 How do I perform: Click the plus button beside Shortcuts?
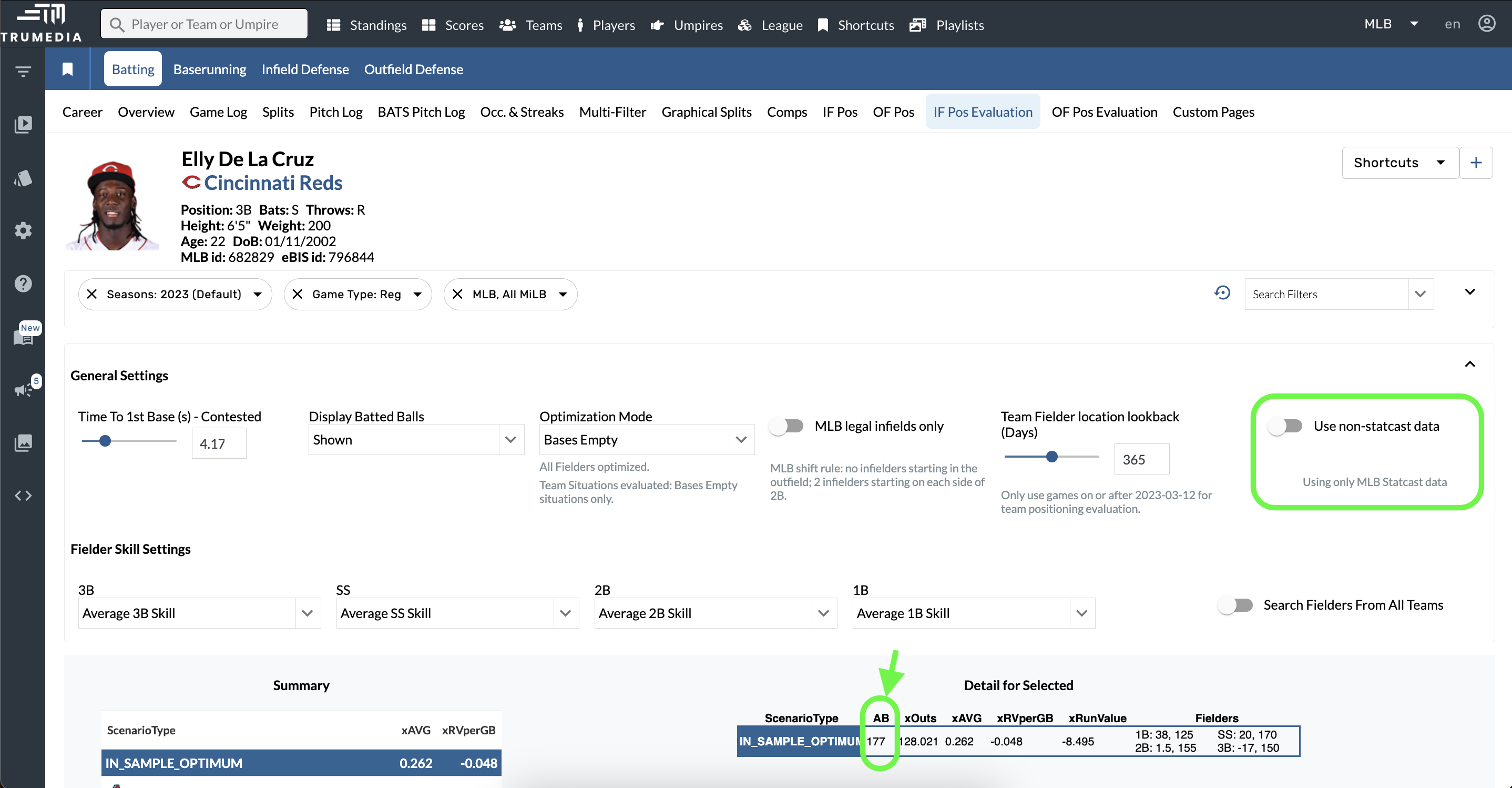(x=1476, y=163)
